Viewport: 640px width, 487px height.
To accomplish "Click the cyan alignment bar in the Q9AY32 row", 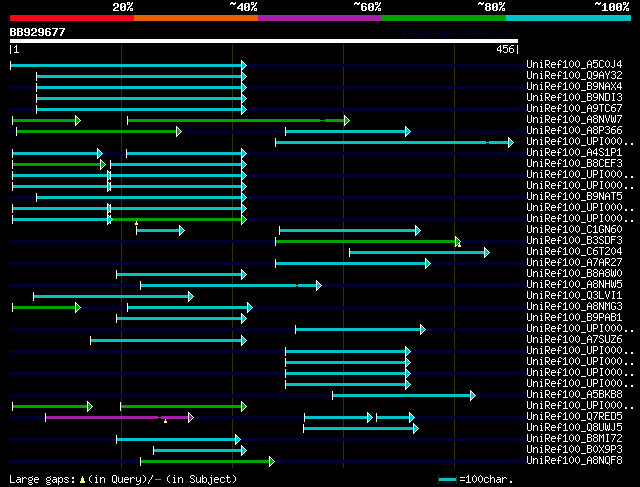I will [x=141, y=76].
